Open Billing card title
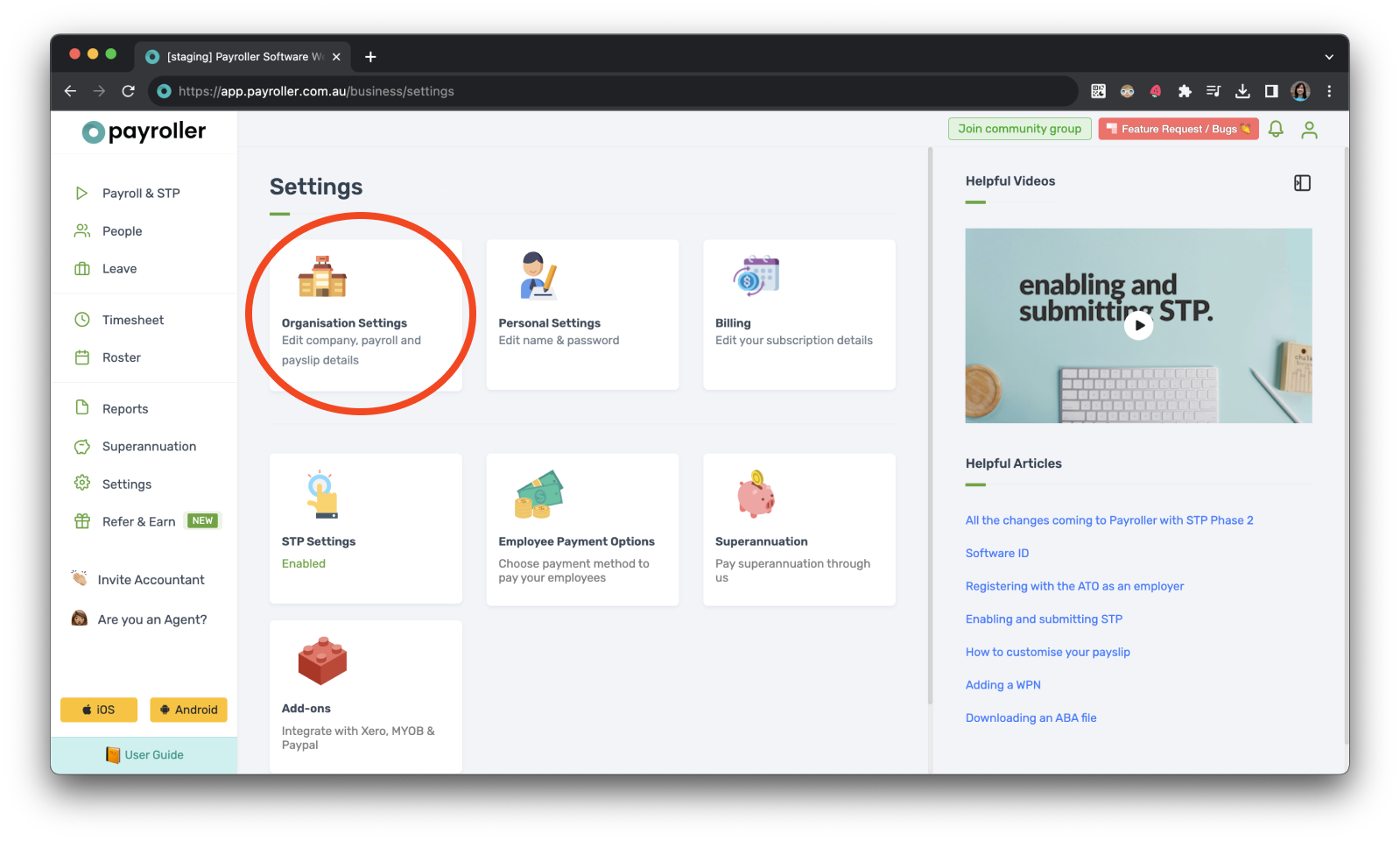 click(733, 323)
